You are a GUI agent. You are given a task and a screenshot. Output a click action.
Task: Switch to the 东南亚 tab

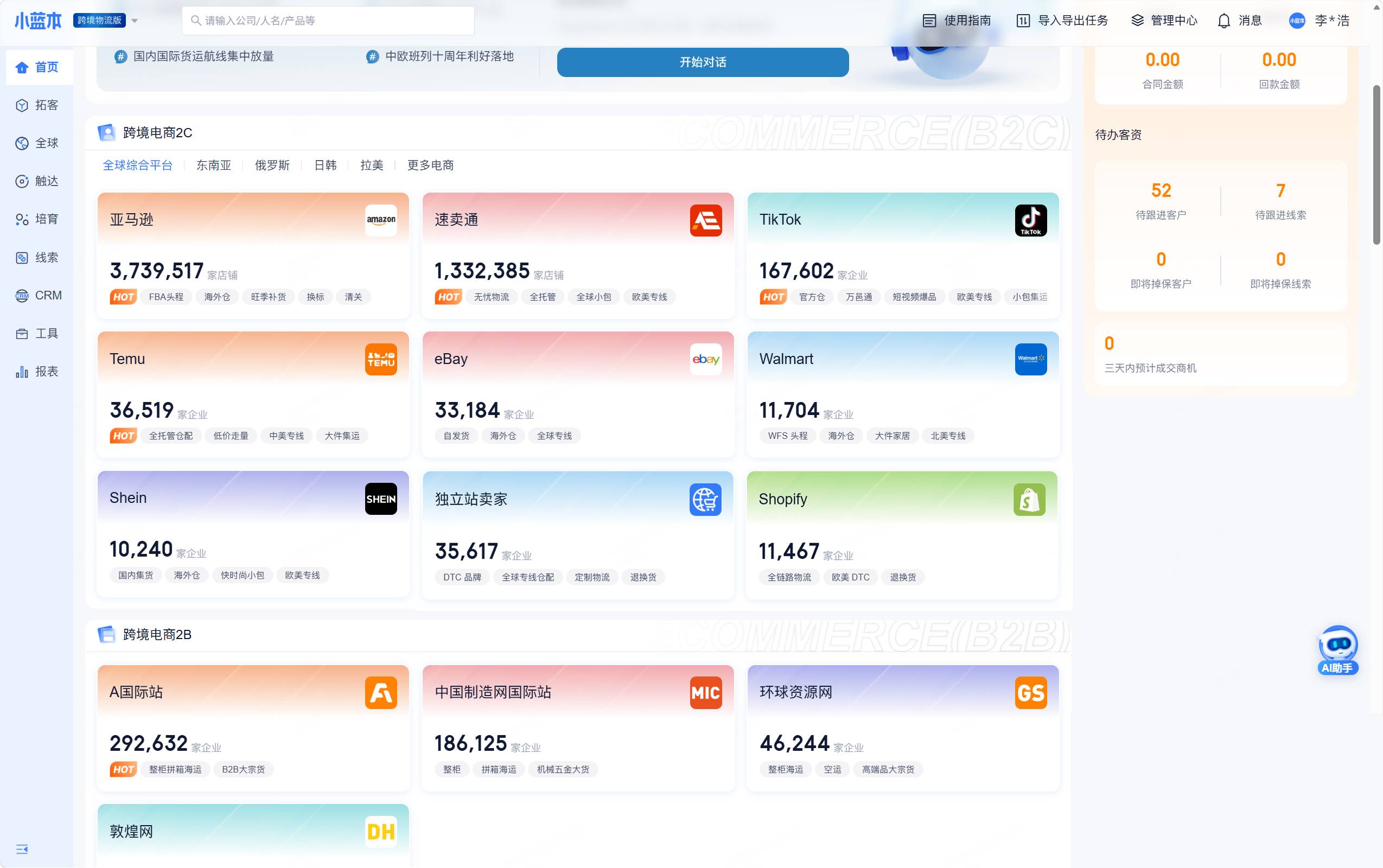pyautogui.click(x=214, y=165)
